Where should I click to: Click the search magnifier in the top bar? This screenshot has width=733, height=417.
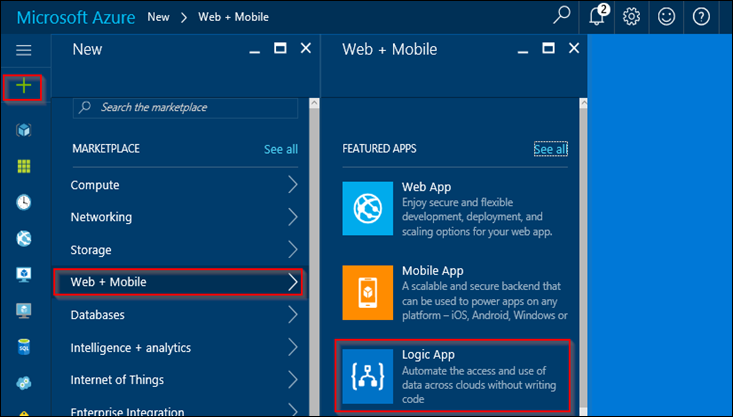pos(561,16)
